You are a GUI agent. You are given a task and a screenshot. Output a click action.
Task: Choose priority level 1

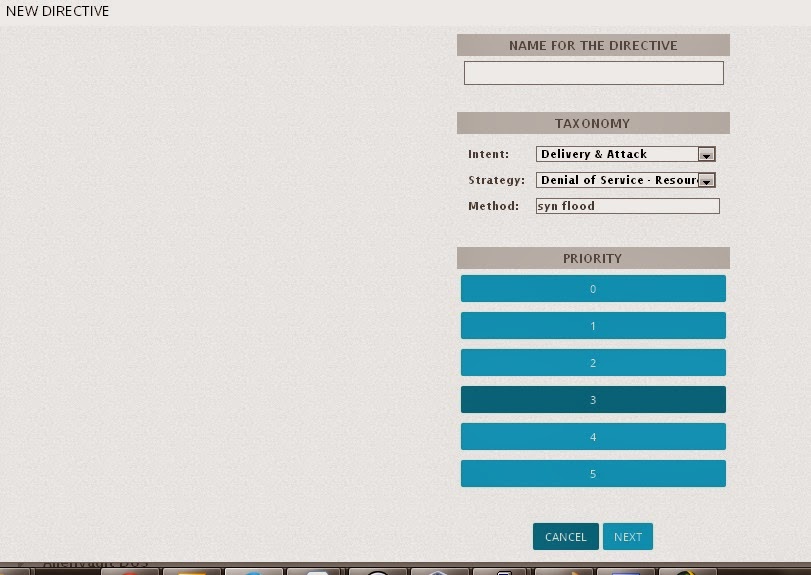click(x=593, y=326)
